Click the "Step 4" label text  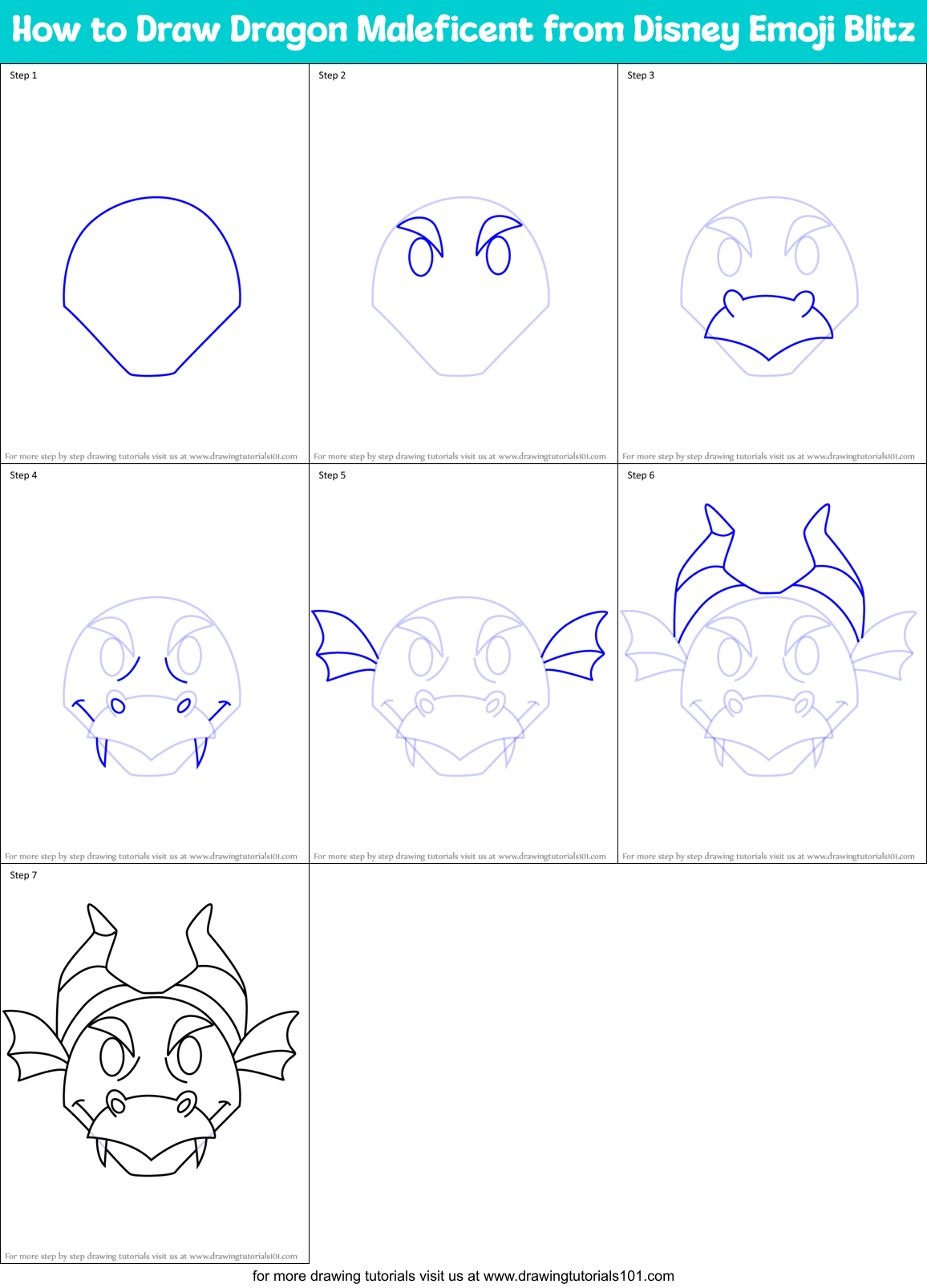point(23,475)
